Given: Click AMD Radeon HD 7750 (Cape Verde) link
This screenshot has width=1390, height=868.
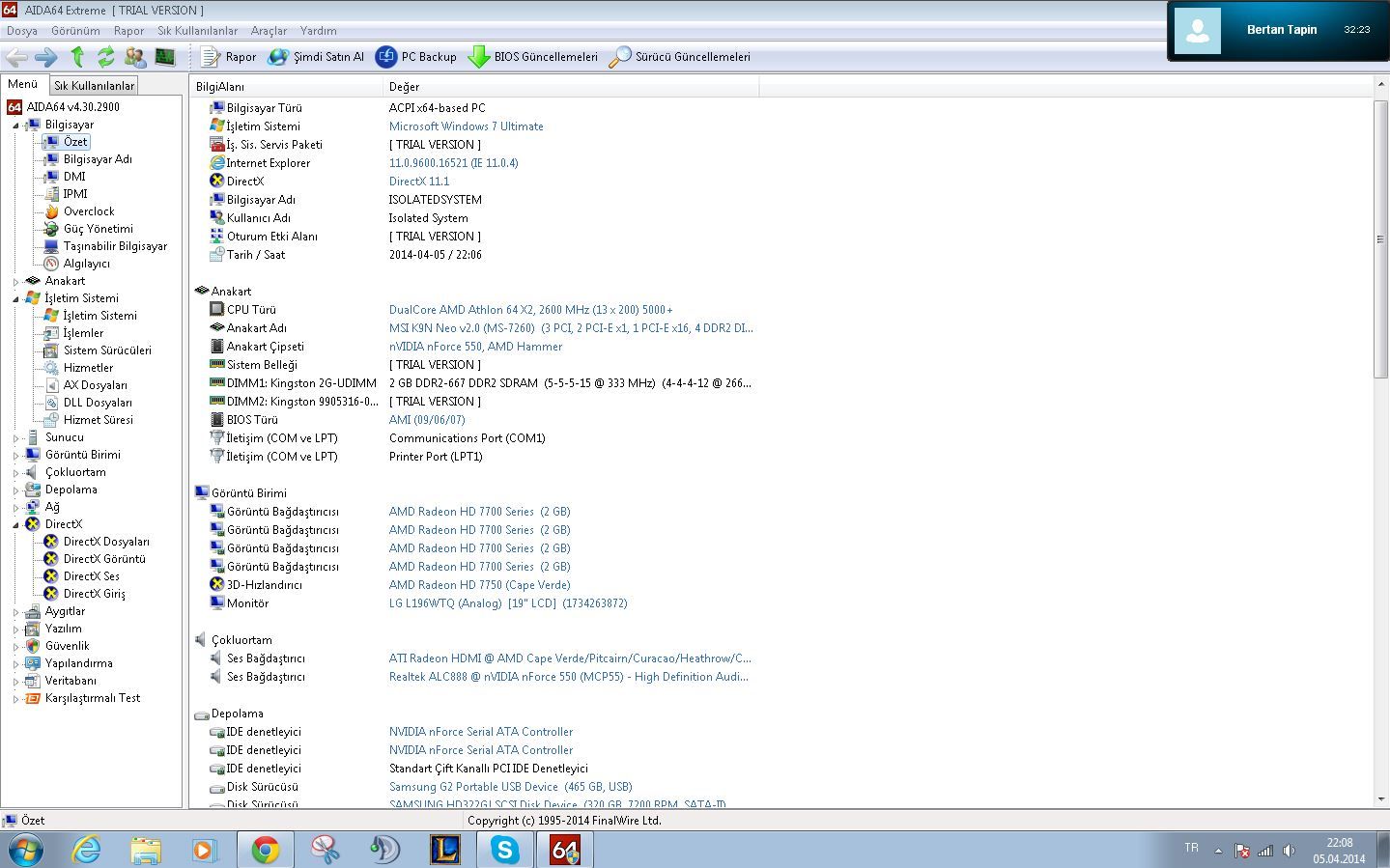Looking at the screenshot, I should click(x=479, y=585).
